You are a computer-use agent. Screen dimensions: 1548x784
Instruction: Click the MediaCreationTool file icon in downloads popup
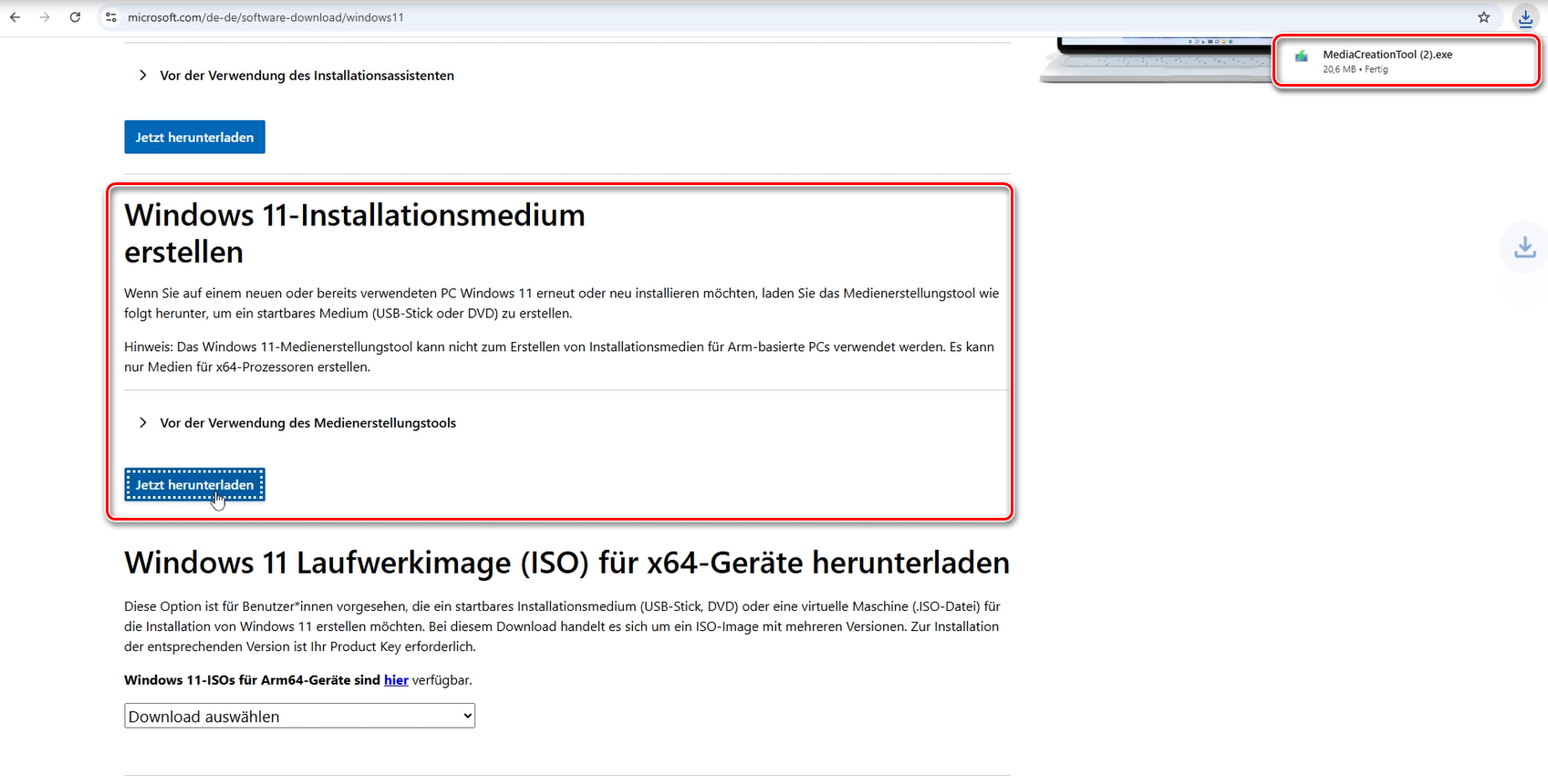[1302, 57]
